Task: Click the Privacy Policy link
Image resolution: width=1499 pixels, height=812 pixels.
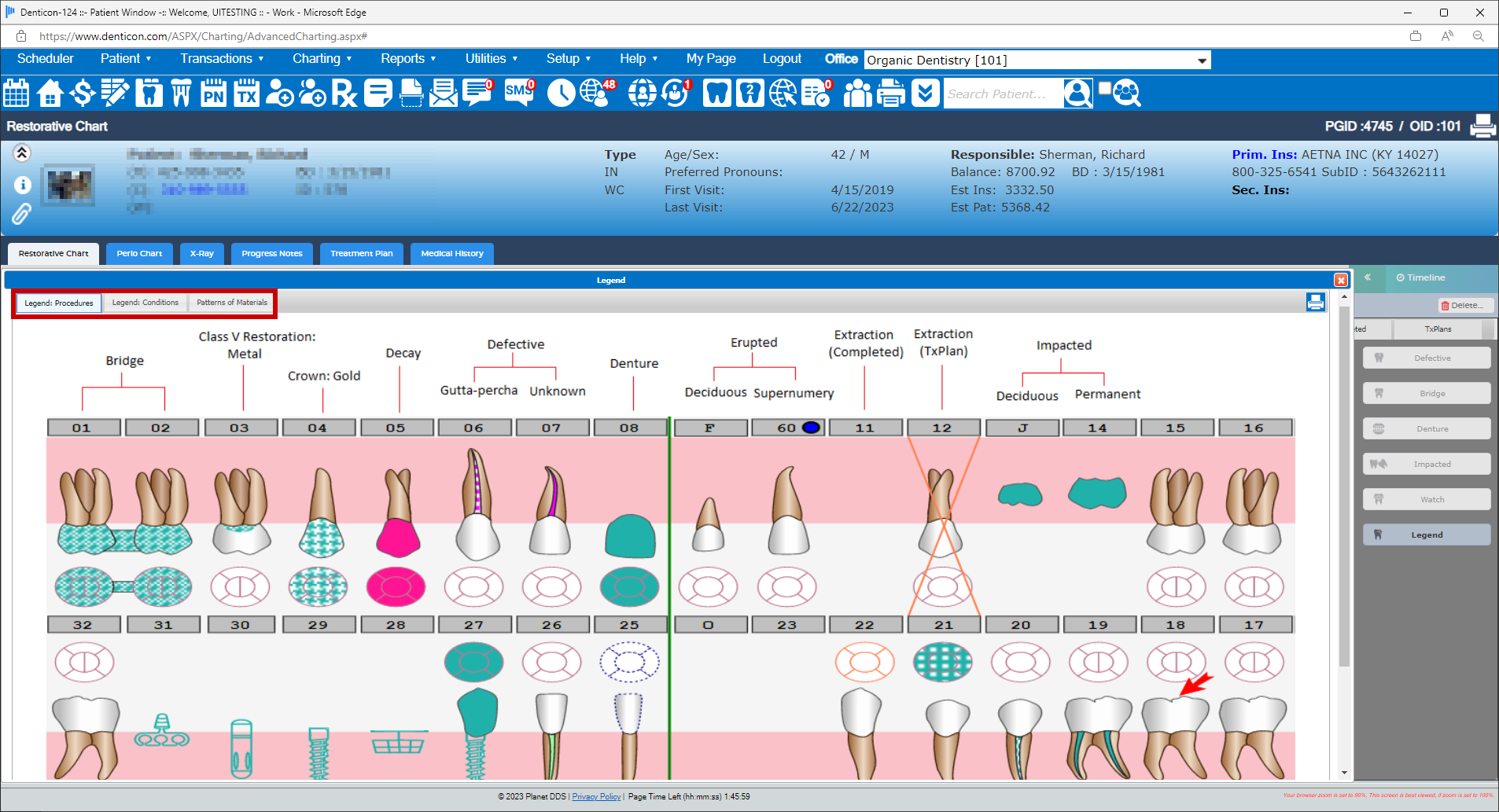Action: [x=596, y=796]
